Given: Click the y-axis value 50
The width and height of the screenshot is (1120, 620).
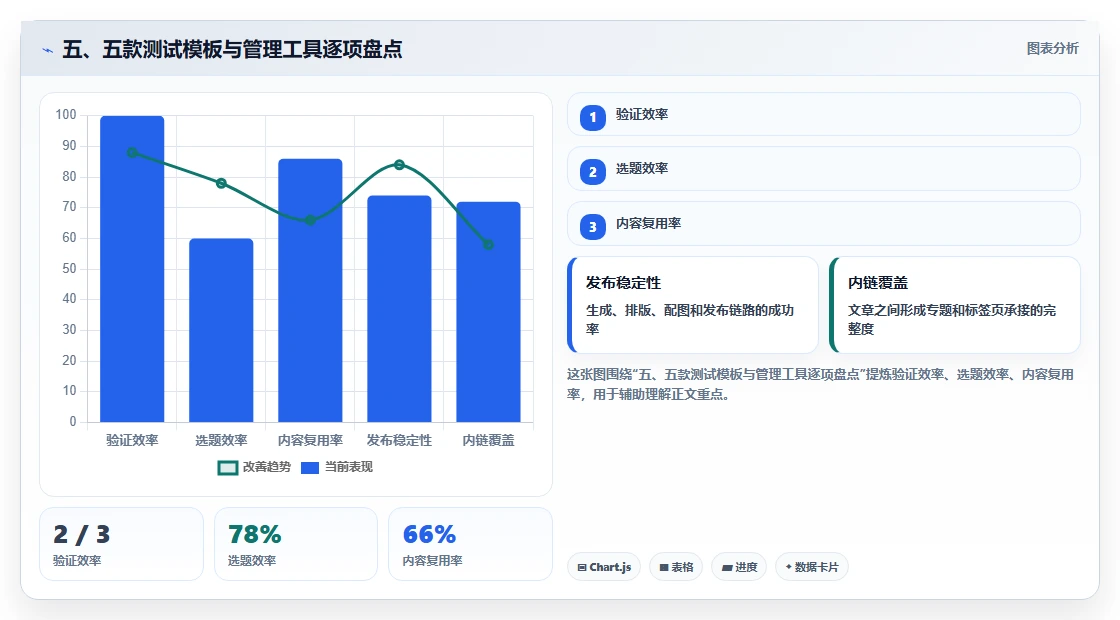Looking at the screenshot, I should pos(69,269).
